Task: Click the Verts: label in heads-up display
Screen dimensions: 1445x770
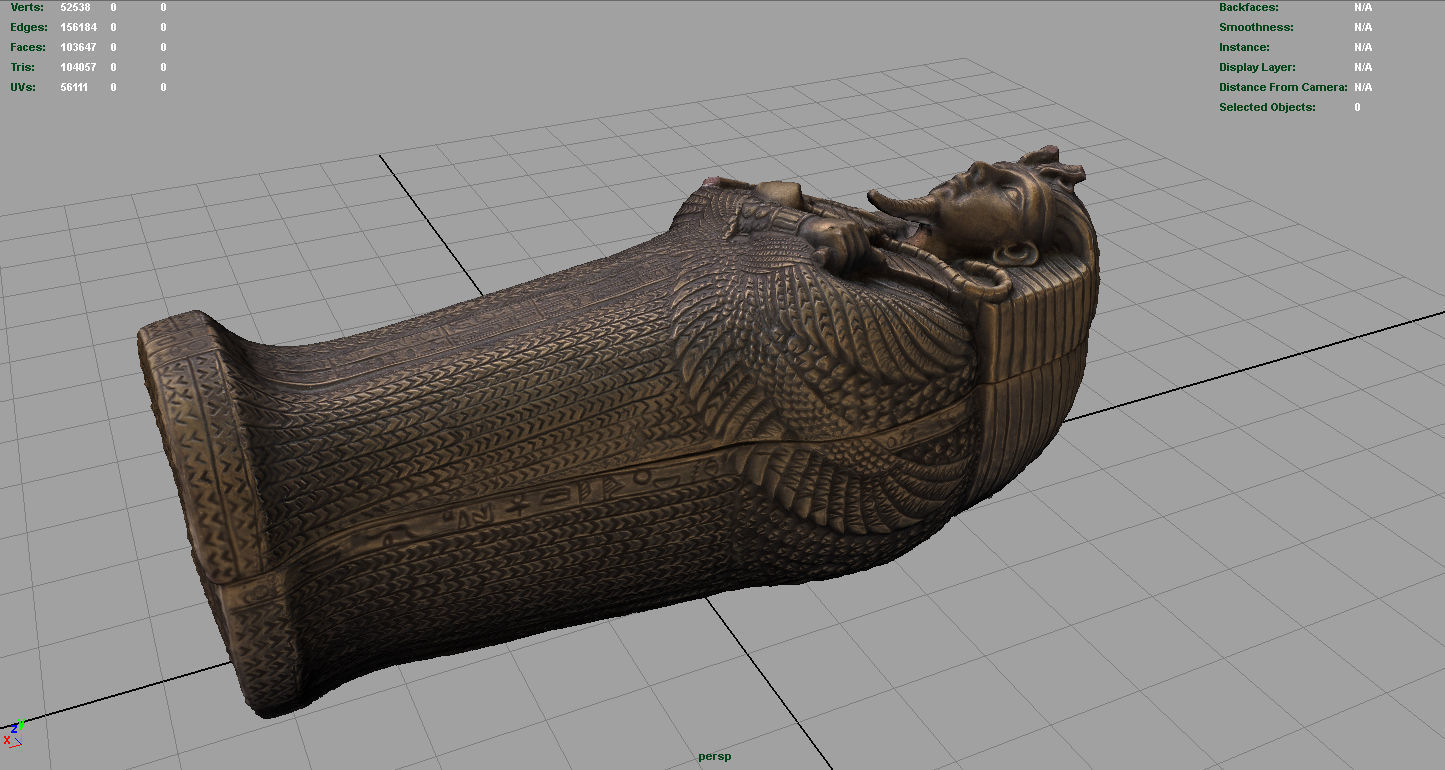Action: coord(27,7)
